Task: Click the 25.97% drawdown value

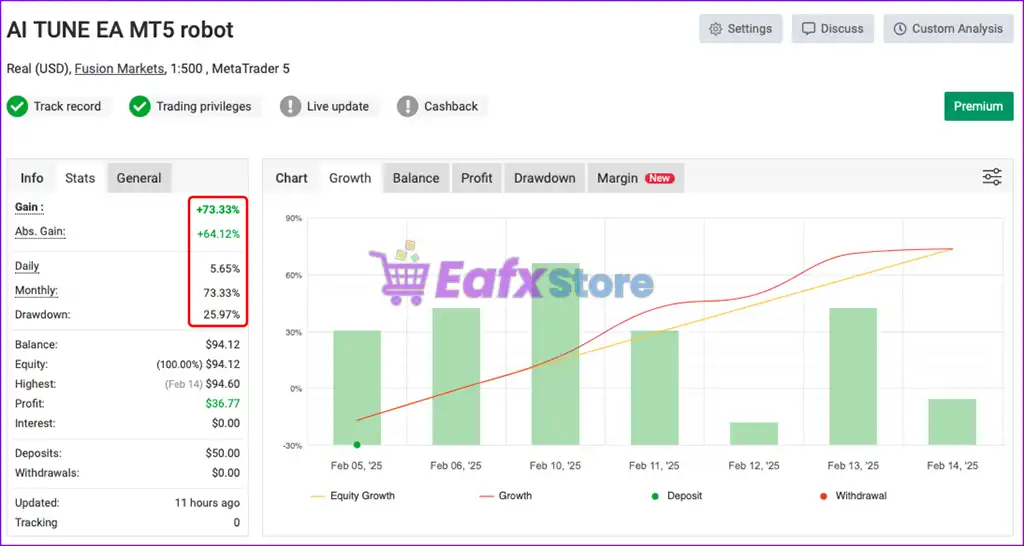Action: (221, 315)
